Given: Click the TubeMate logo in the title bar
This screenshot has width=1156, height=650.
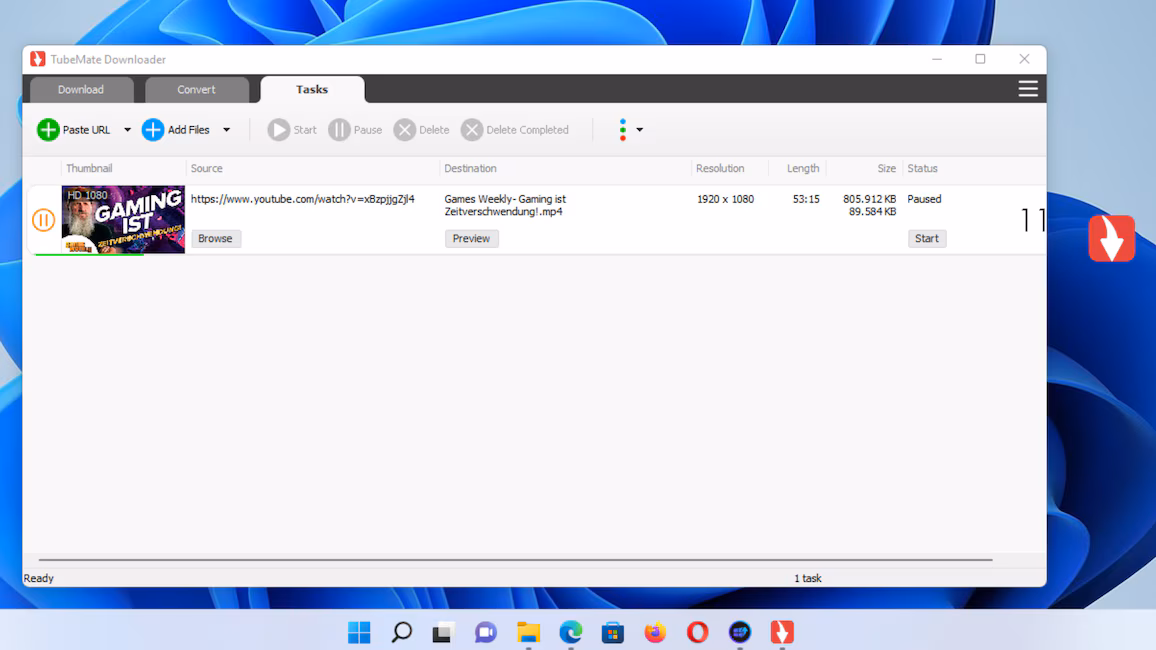Looking at the screenshot, I should (x=38, y=59).
